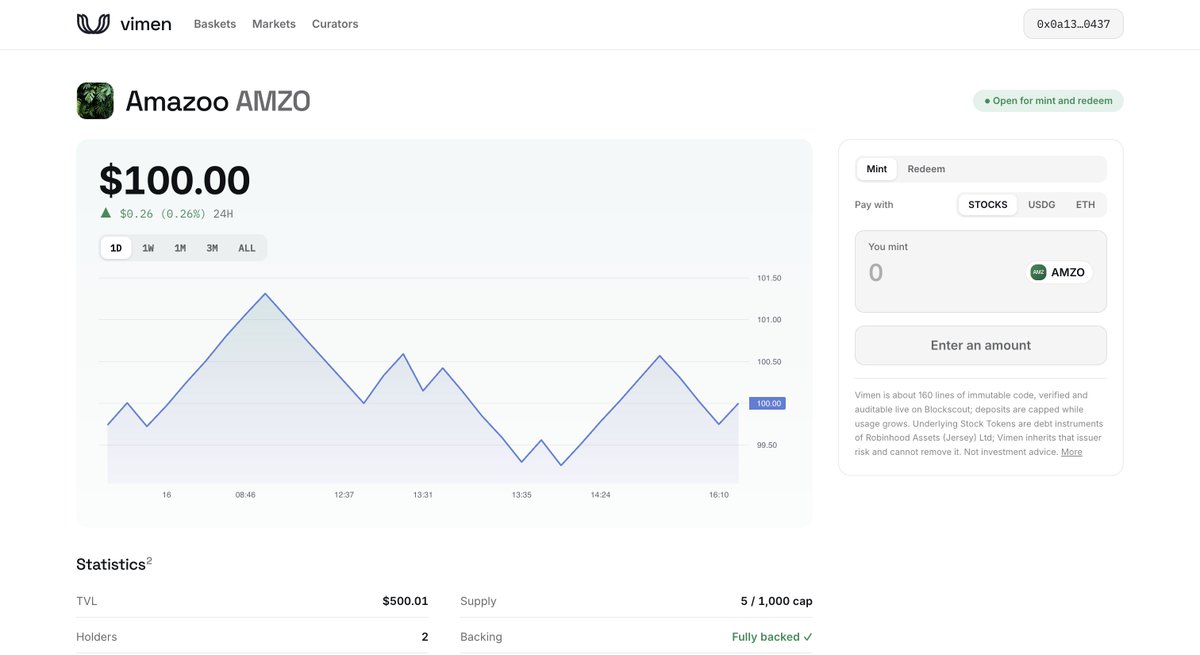This screenshot has height=655, width=1200.
Task: Click the $100.00 price heading
Action: [175, 180]
